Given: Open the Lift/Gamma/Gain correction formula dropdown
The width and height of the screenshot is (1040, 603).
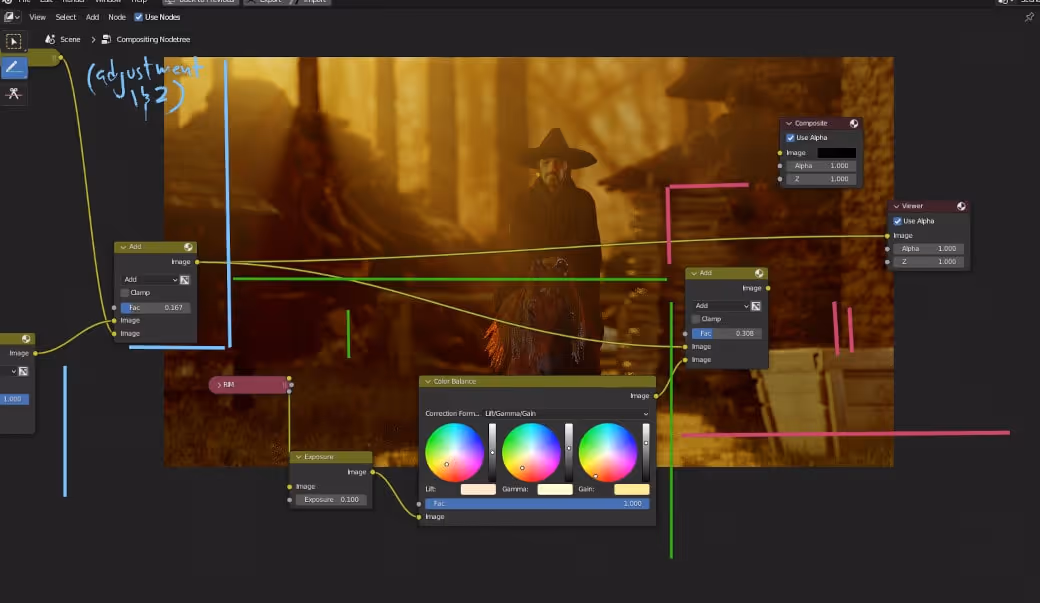Looking at the screenshot, I should (565, 412).
